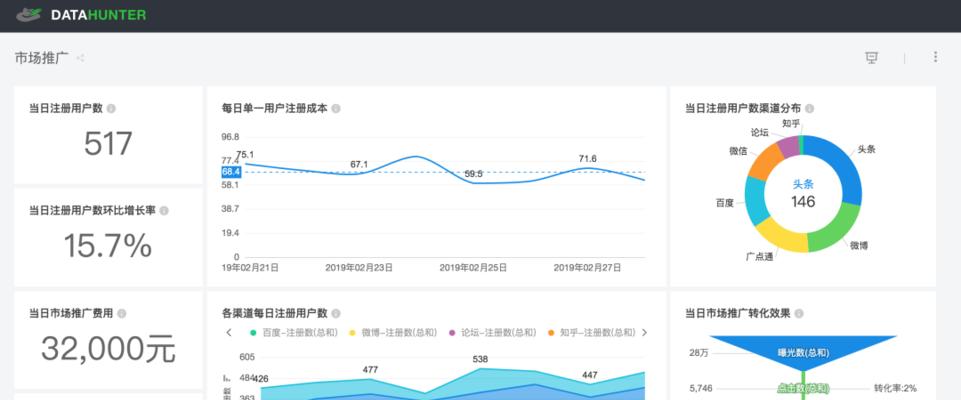The image size is (961, 400).
Task: Toggle legend item 知乎-注册数(总和)
Action: [591, 333]
